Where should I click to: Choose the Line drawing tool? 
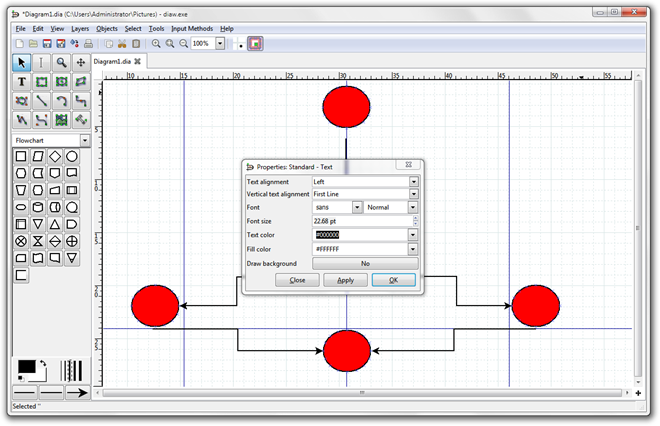(x=41, y=101)
